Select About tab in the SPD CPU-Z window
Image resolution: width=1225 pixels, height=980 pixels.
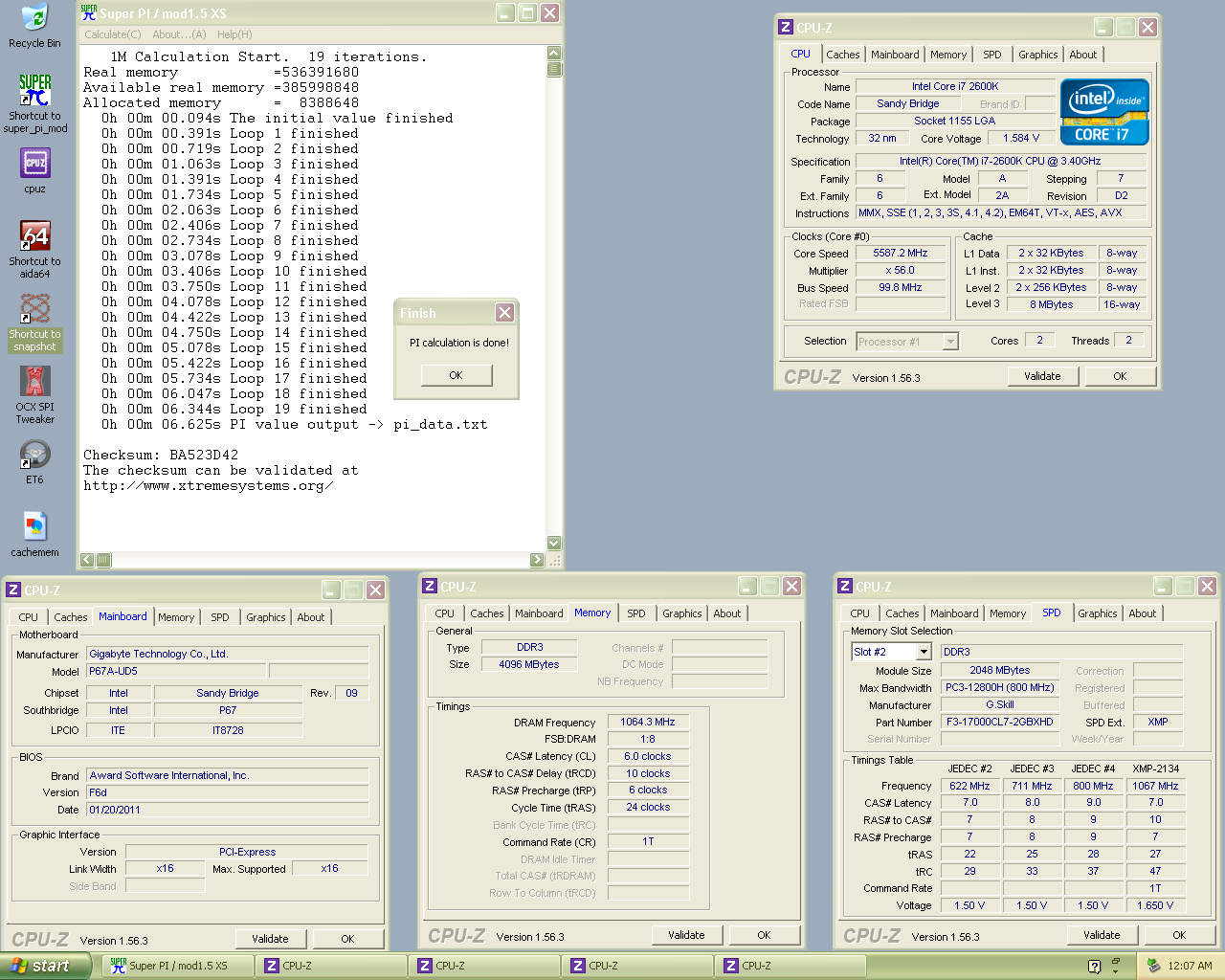[1143, 613]
